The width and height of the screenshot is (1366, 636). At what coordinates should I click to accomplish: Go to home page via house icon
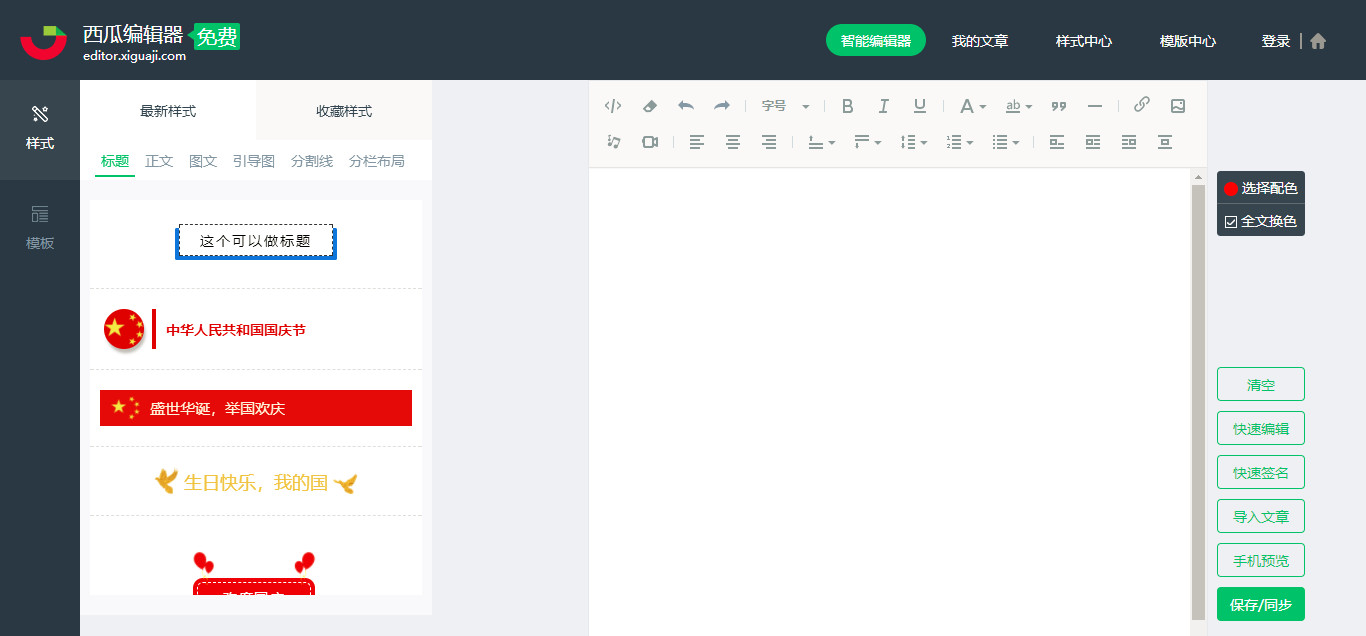1318,41
